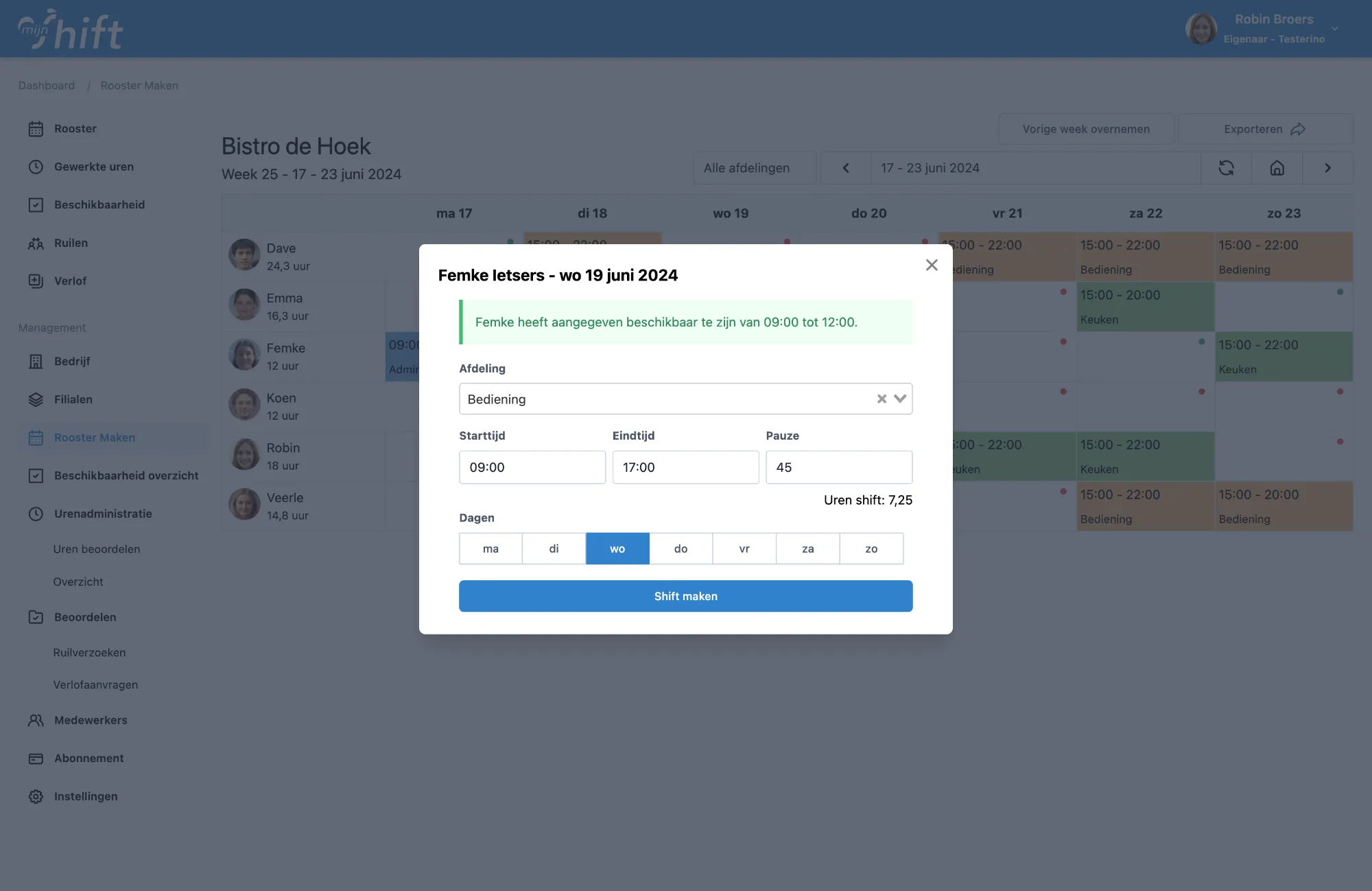Click the Bedrijf building icon
The width and height of the screenshot is (1372, 891).
36,361
